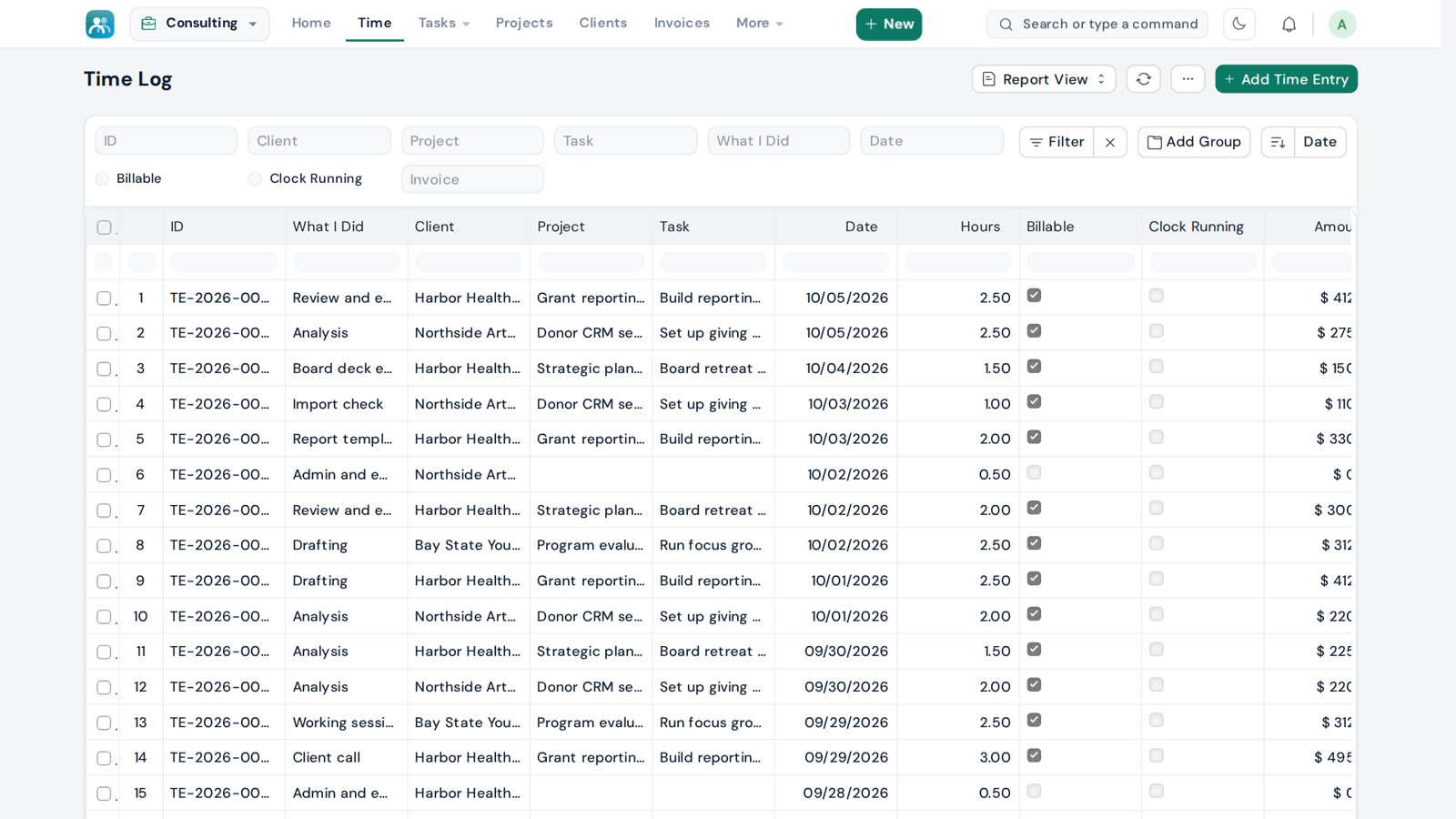The width and height of the screenshot is (1456, 819).
Task: Focus the search or command bar
Action: 1097,25
